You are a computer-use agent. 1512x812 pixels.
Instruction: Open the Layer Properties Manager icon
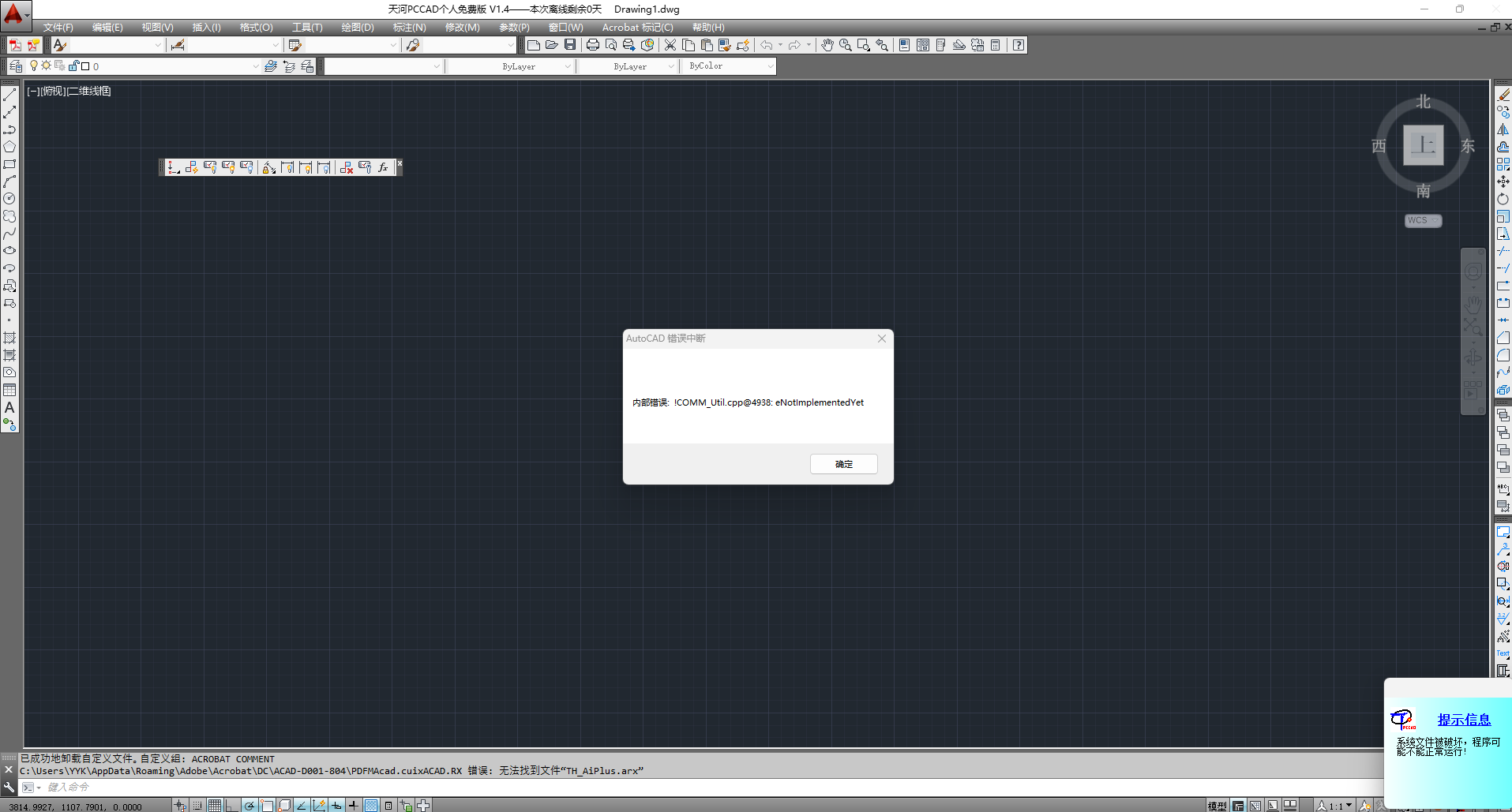(16, 66)
